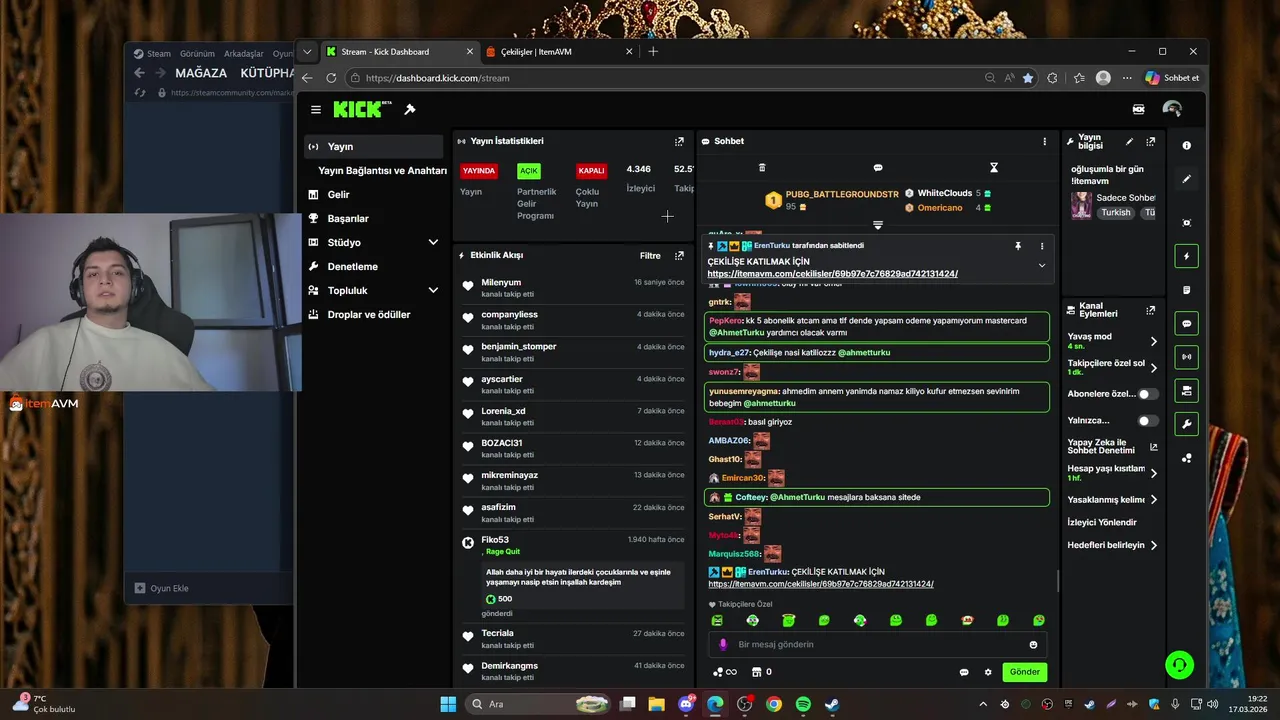The width and height of the screenshot is (1280, 720).
Task: Click Oyun Ekle in Steam window
Action: click(x=162, y=588)
